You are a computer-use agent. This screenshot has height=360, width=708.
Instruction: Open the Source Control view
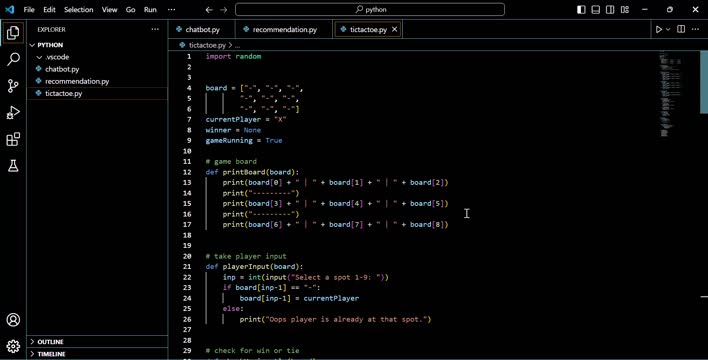coord(14,86)
